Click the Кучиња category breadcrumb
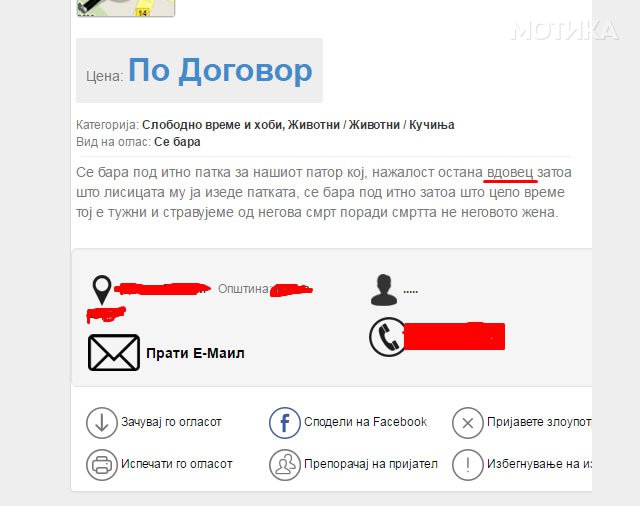This screenshot has height=506, width=640. [431, 125]
